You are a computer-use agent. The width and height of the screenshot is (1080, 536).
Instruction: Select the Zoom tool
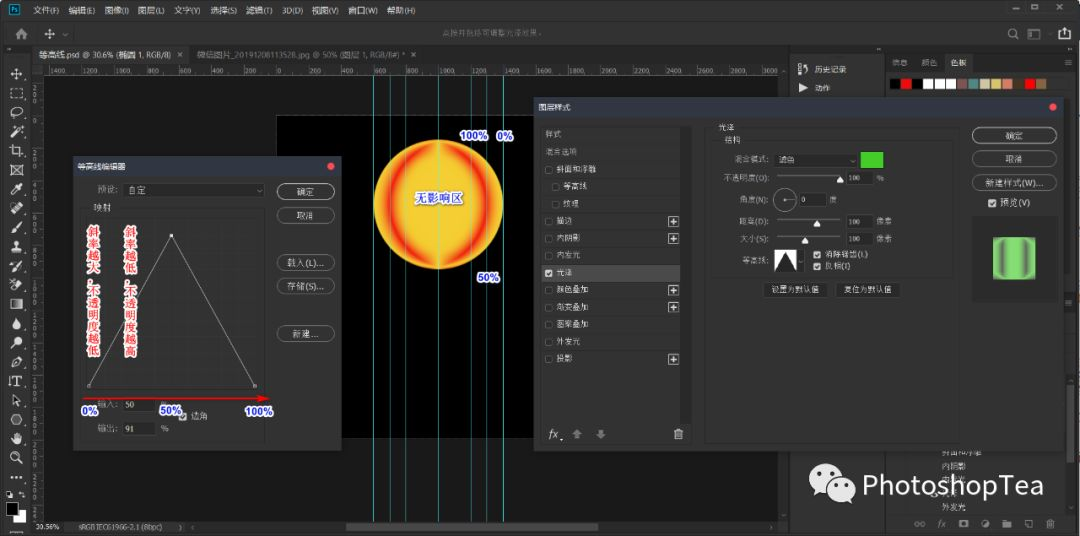[17, 457]
